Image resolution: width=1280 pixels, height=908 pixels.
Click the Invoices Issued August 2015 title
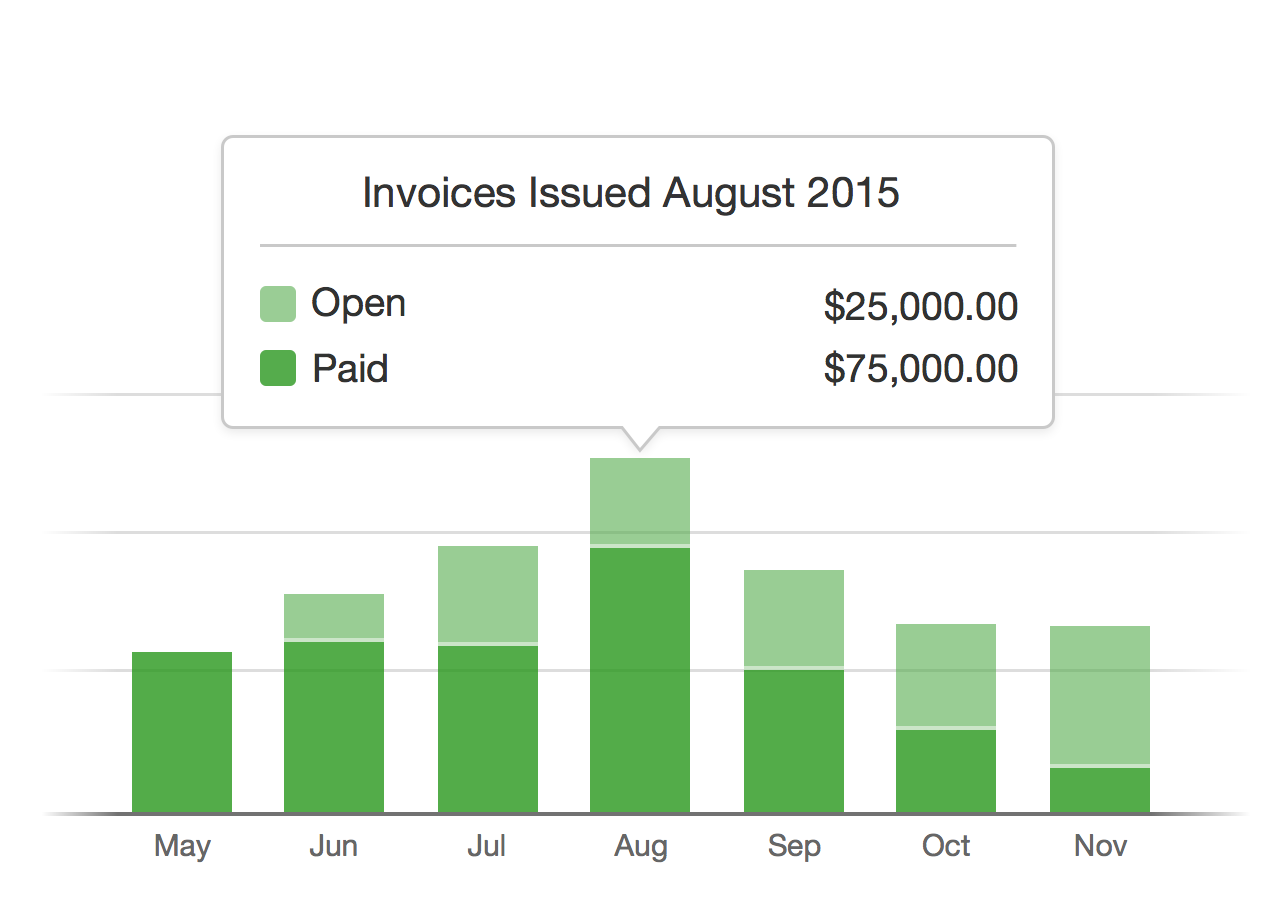(631, 193)
